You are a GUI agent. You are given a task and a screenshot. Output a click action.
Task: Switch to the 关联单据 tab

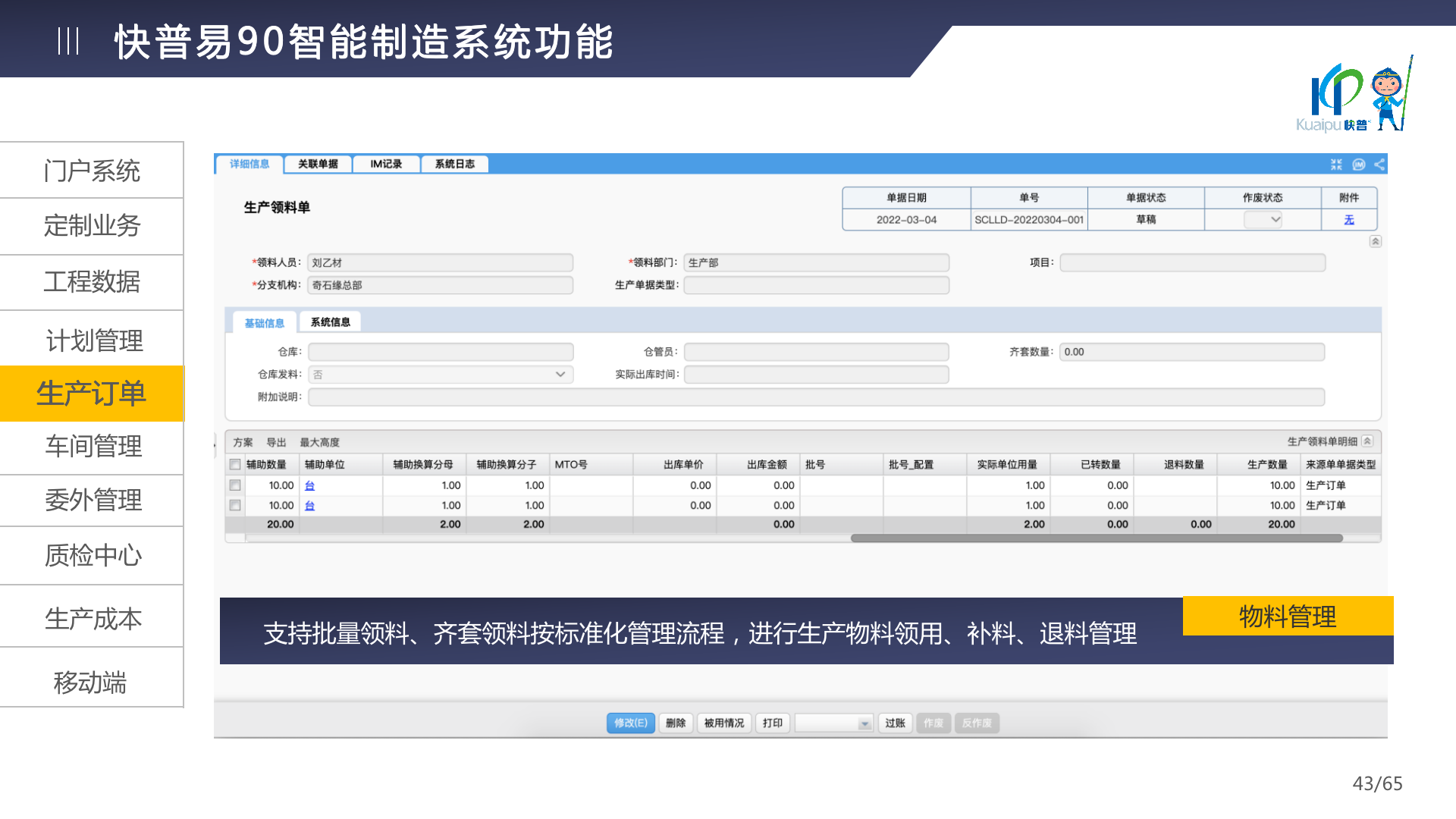(318, 164)
